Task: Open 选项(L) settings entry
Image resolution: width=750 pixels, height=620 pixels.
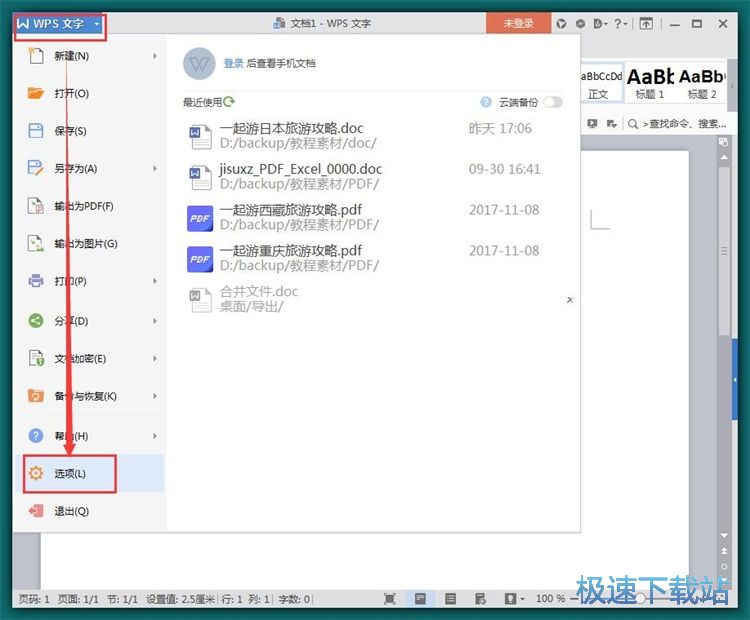Action: (x=91, y=474)
